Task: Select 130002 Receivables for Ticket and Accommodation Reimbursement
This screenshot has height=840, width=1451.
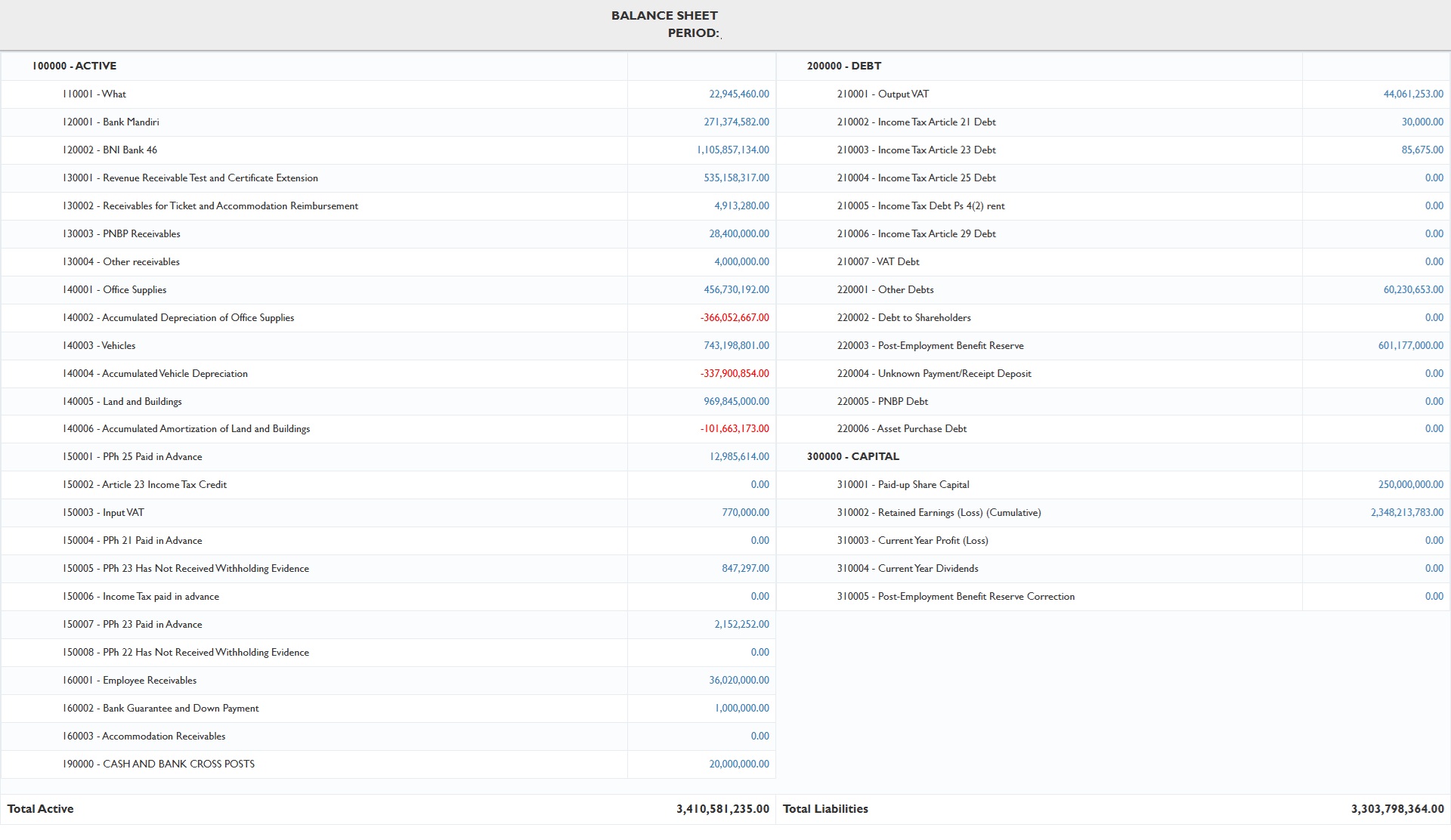Action: click(x=210, y=206)
